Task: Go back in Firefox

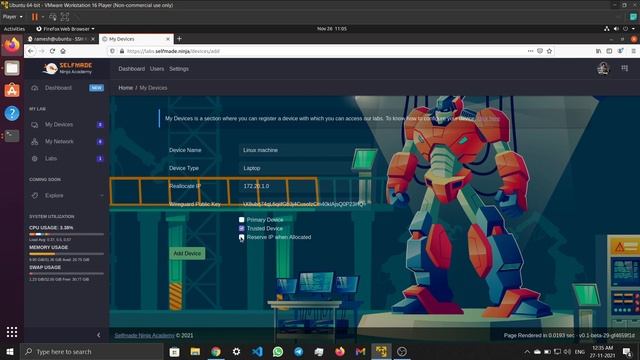Action: click(x=31, y=51)
